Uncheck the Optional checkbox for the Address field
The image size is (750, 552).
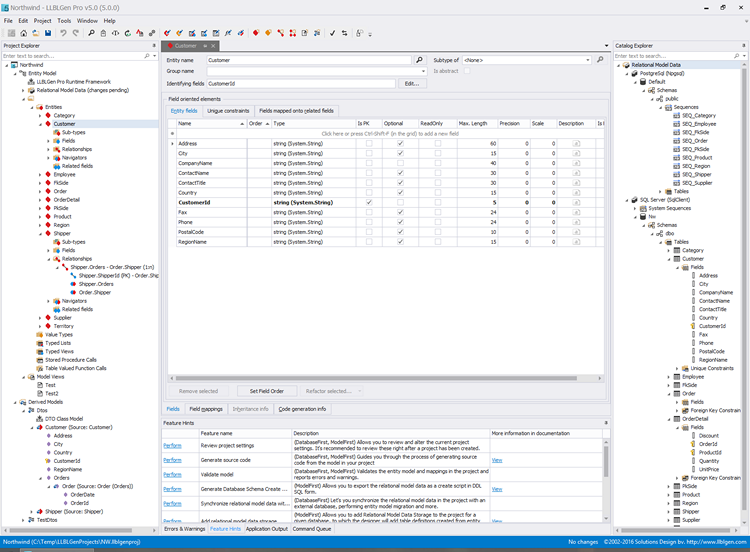(x=401, y=144)
